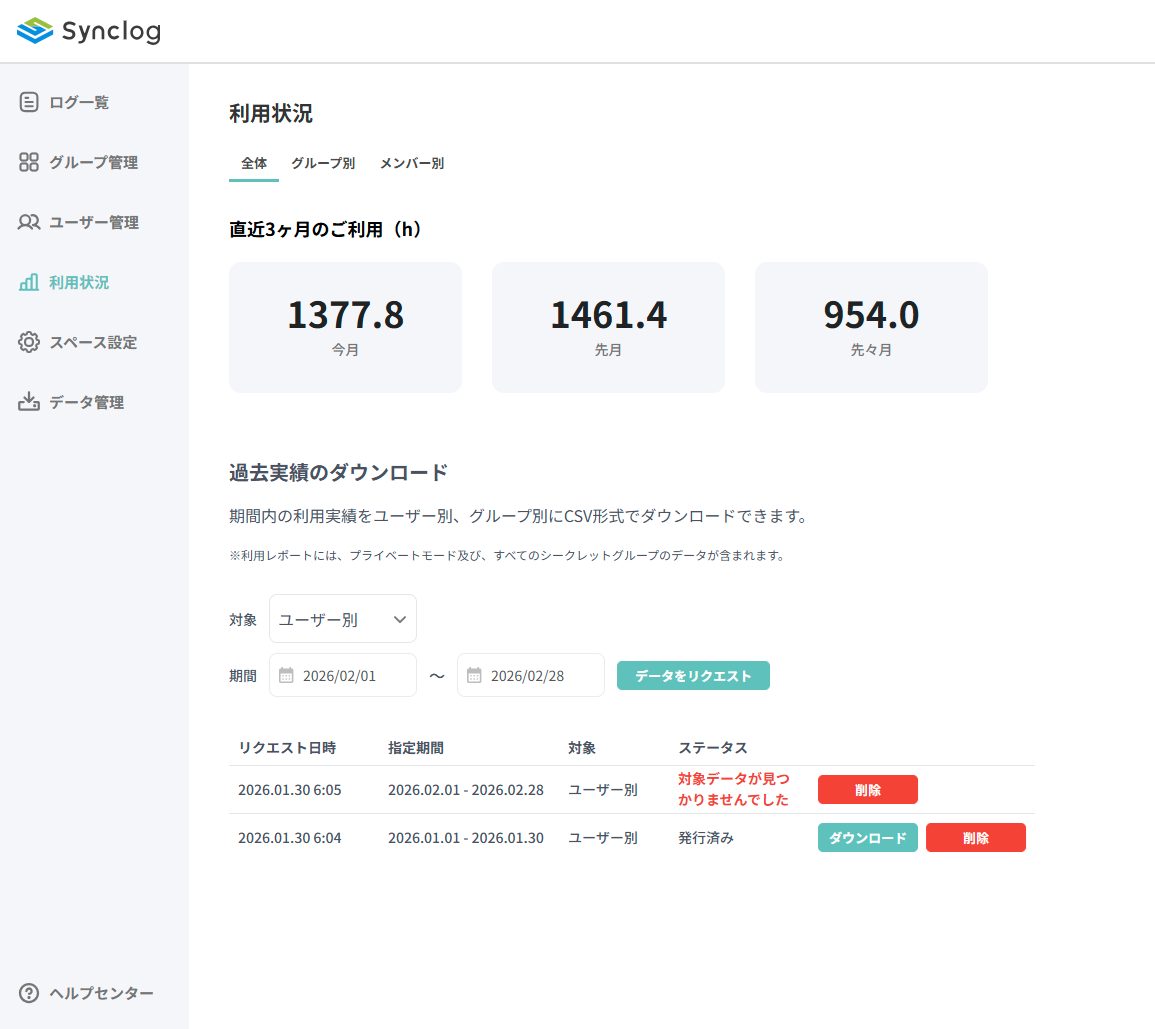
Task: Switch to the メンバー別 tab
Action: (x=411, y=163)
